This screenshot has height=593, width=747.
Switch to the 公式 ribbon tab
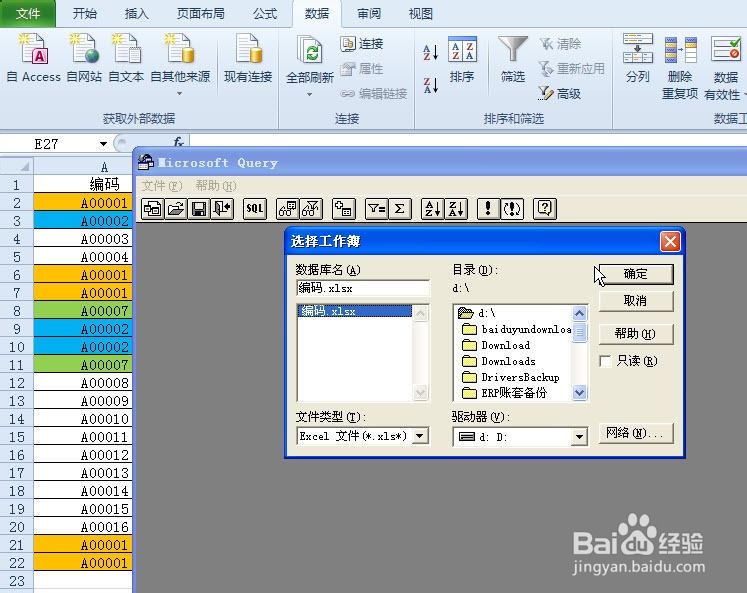[265, 14]
